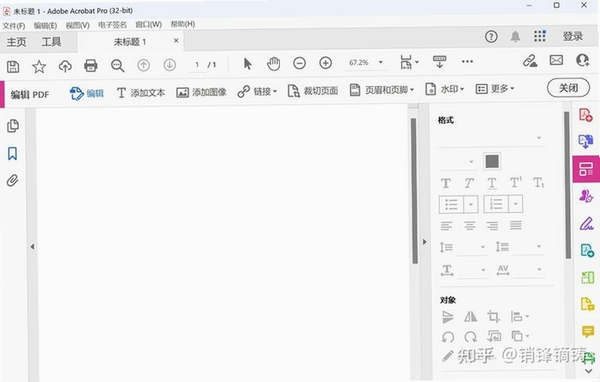Open the Find text magnifier
Viewport: 600px width, 382px height.
(x=117, y=66)
